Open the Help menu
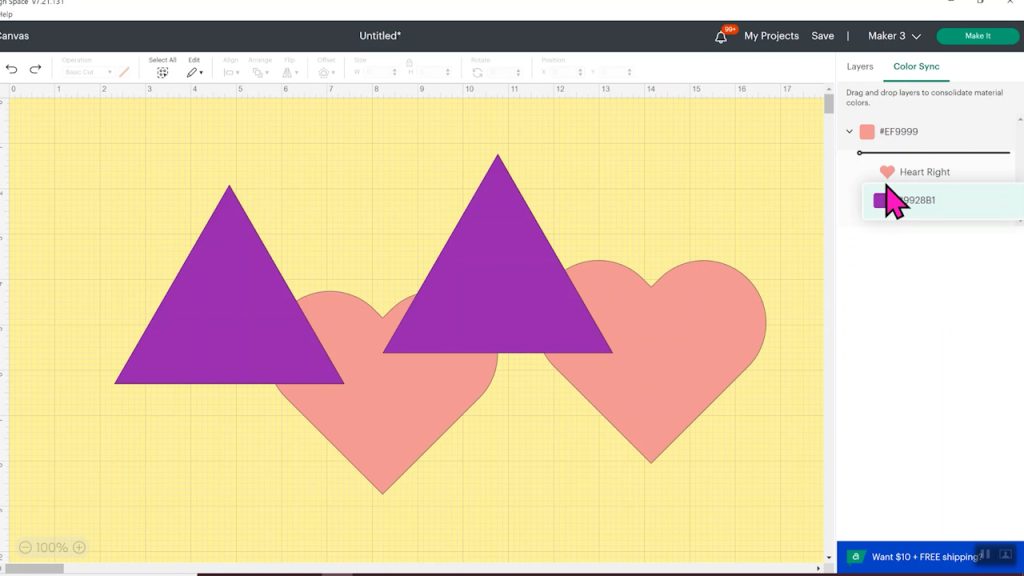Screen dimensions: 1024x576 pos(6,14)
